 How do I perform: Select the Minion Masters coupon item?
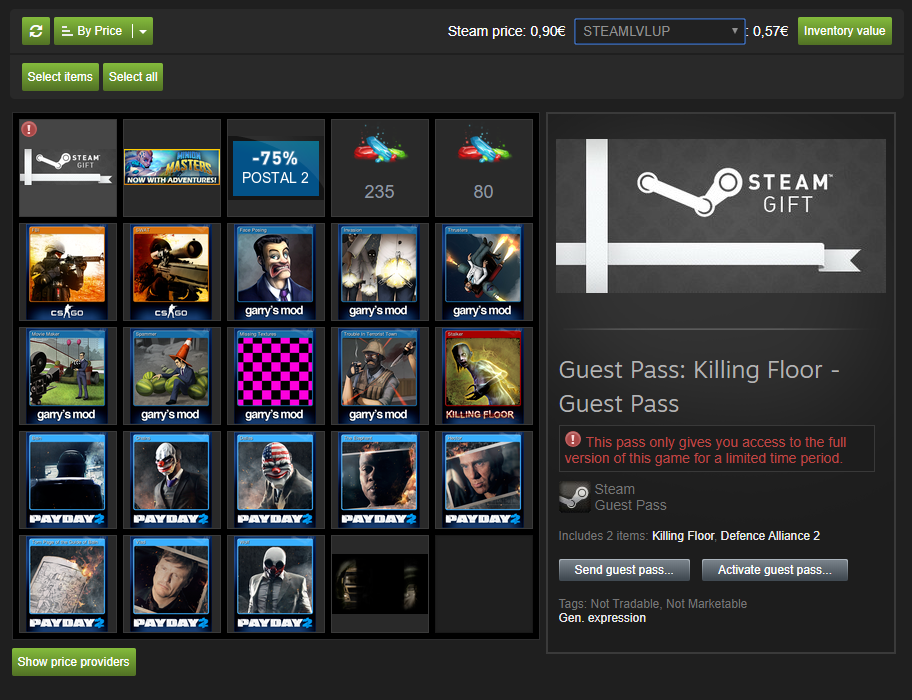[172, 168]
